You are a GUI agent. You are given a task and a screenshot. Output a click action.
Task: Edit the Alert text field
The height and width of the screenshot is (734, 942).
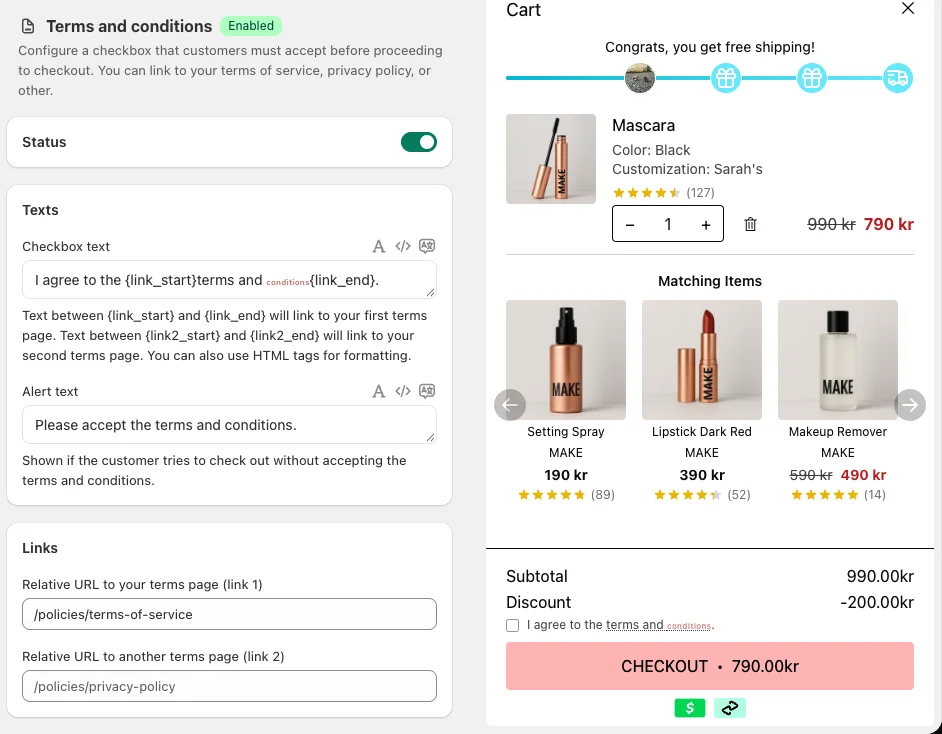[x=229, y=425]
